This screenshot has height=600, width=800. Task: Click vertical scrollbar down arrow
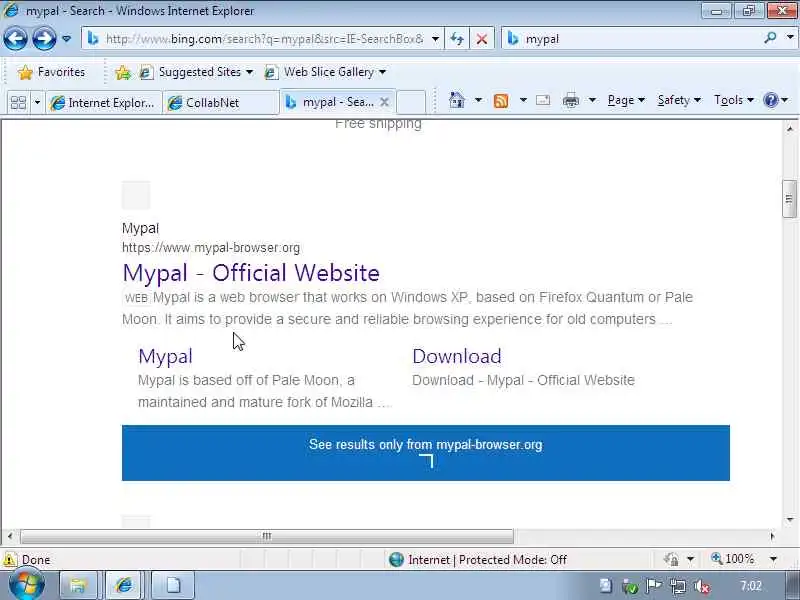(789, 520)
